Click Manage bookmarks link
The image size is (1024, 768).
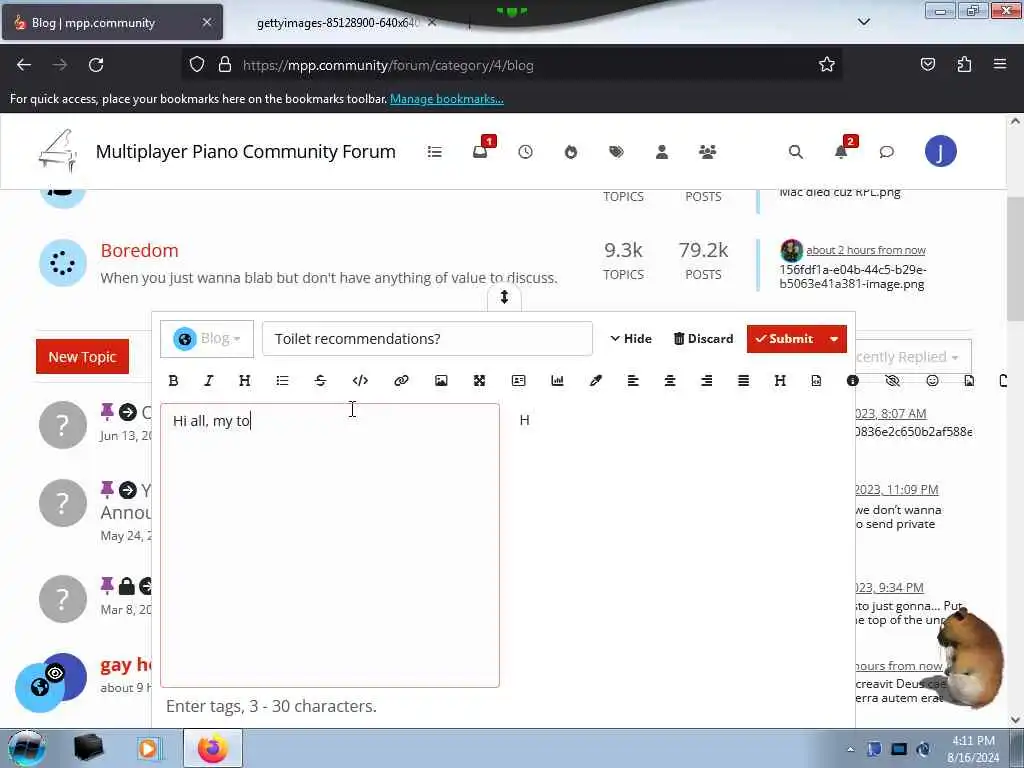pyautogui.click(x=447, y=99)
